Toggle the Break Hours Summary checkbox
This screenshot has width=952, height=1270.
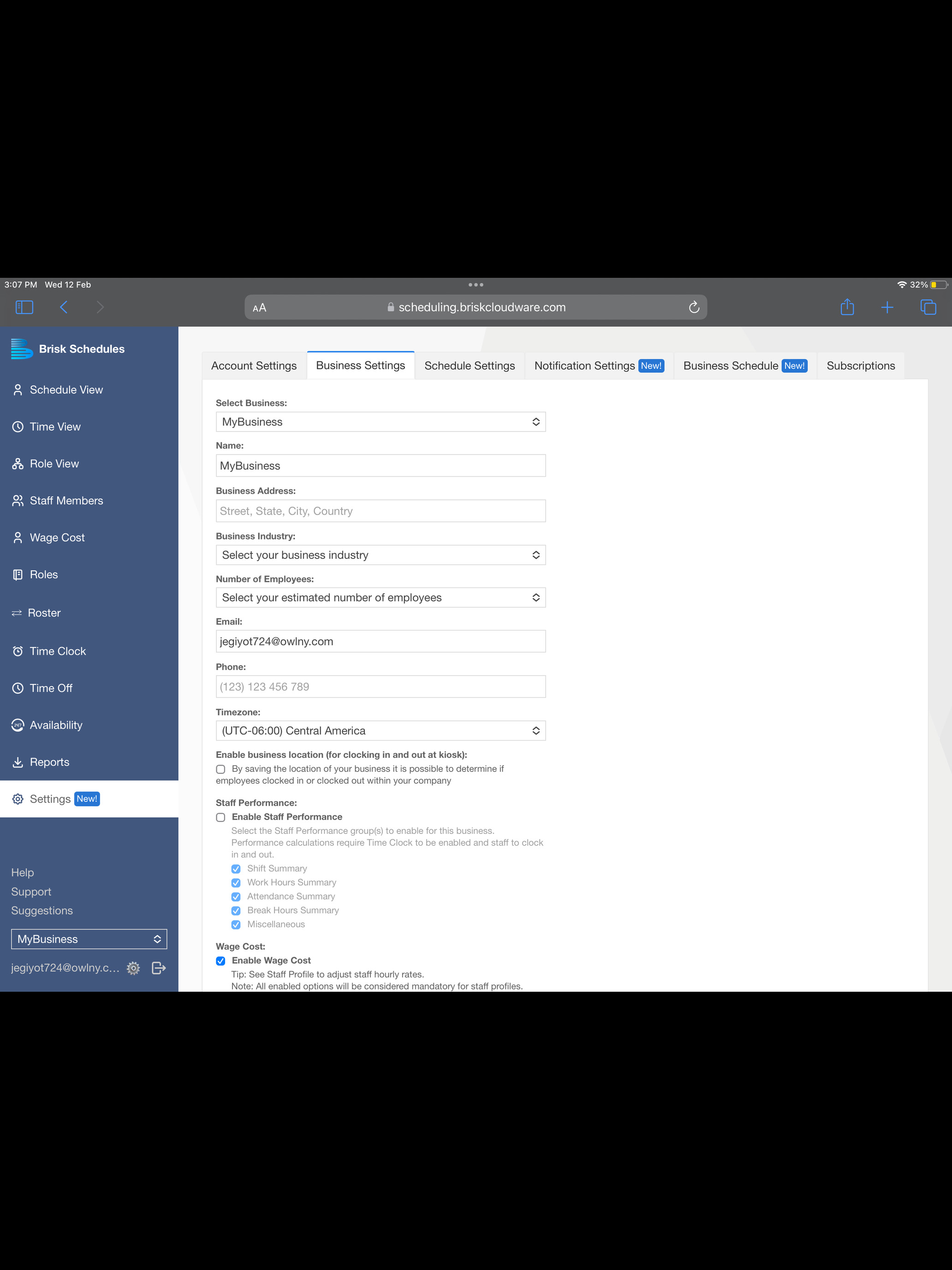[x=236, y=911]
